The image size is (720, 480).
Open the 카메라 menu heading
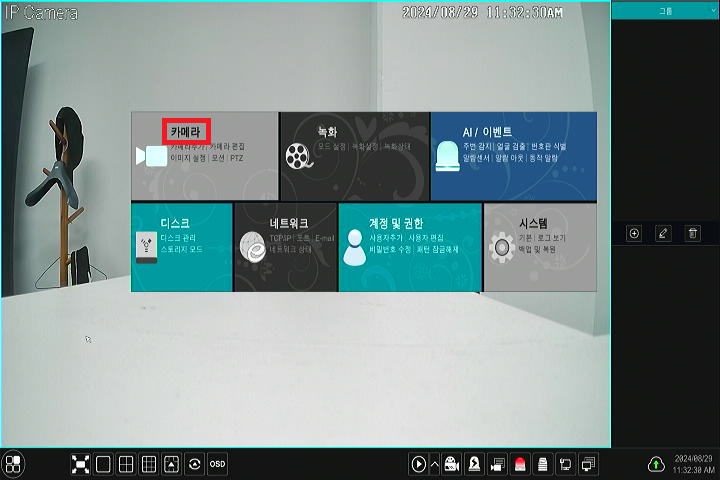[x=186, y=132]
